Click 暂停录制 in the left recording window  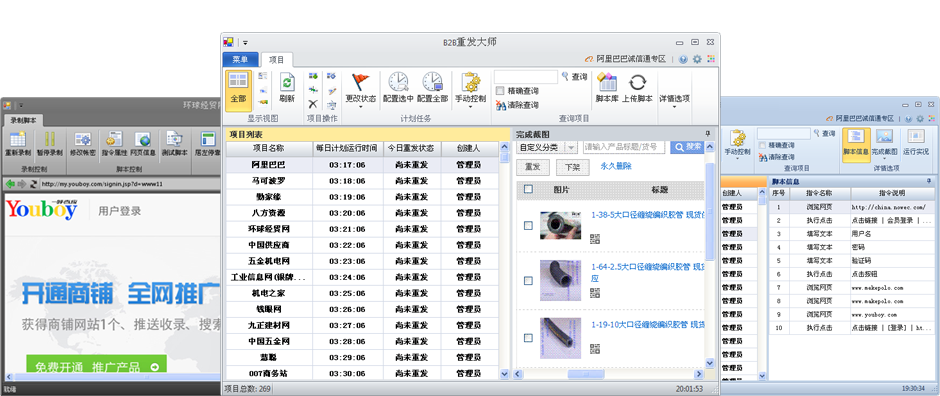click(x=50, y=144)
